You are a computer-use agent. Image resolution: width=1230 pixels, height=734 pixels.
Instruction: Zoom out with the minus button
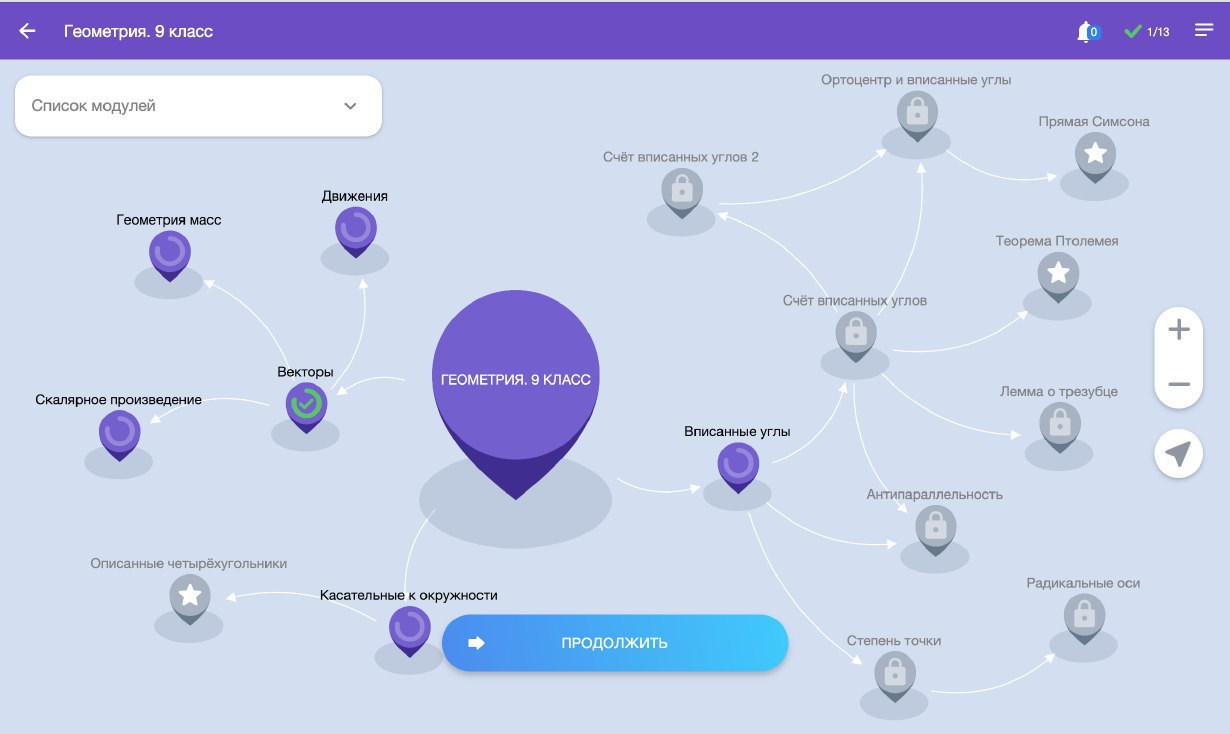[x=1179, y=385]
